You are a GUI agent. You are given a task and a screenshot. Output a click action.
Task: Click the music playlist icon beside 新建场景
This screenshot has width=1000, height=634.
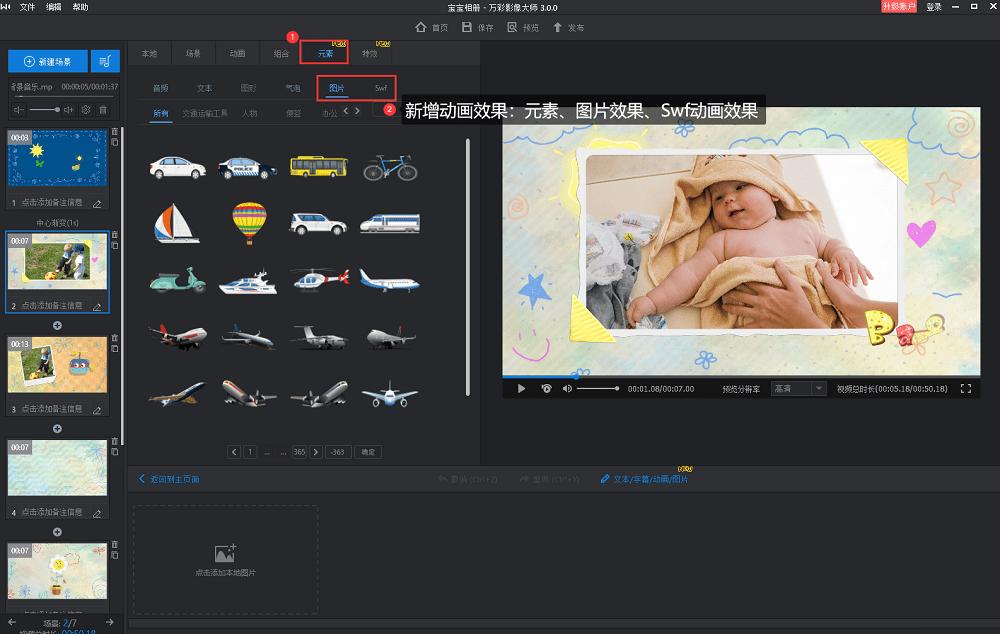105,62
